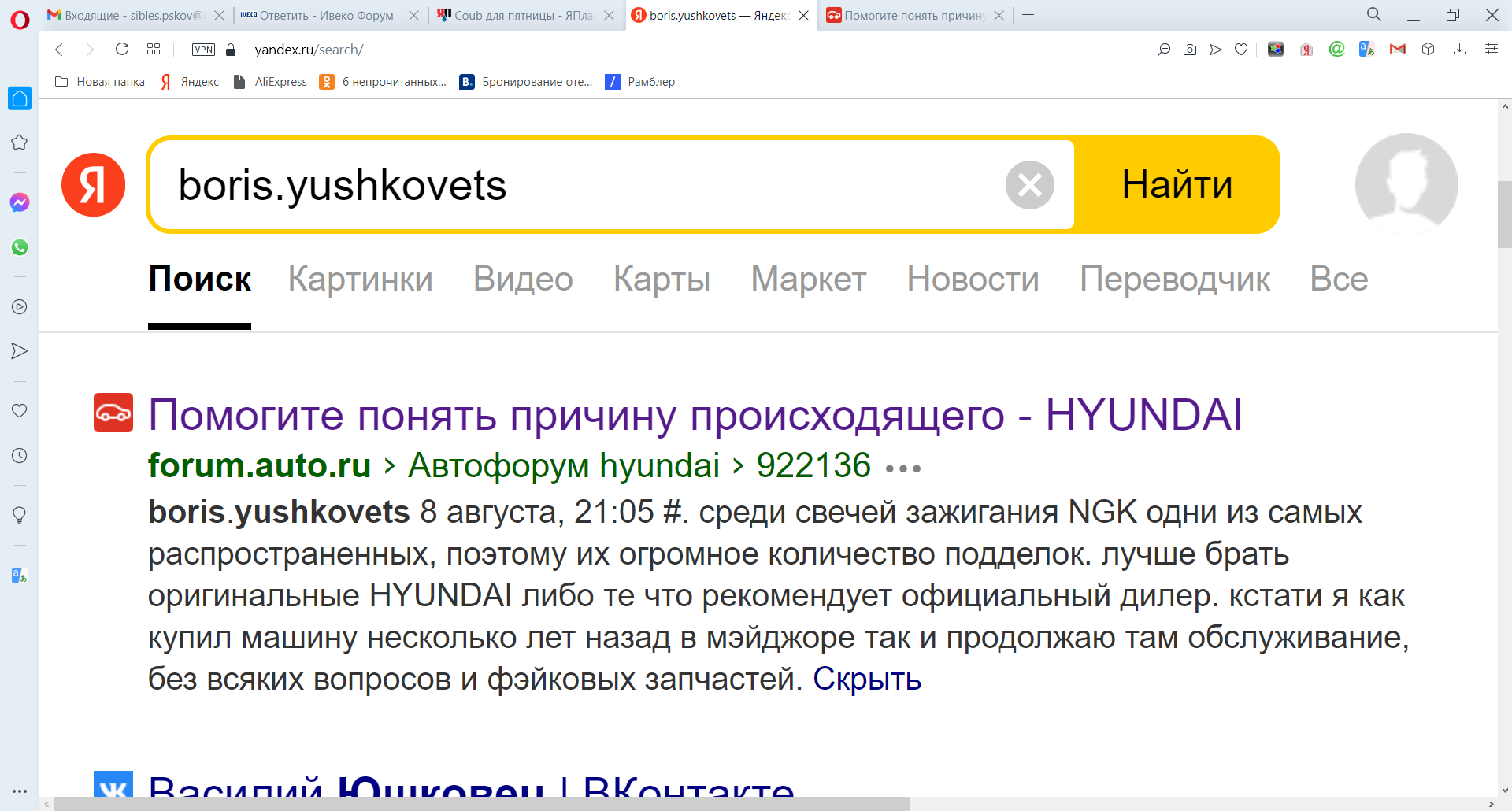
Task: Click the site security padlock icon
Action: point(231,50)
